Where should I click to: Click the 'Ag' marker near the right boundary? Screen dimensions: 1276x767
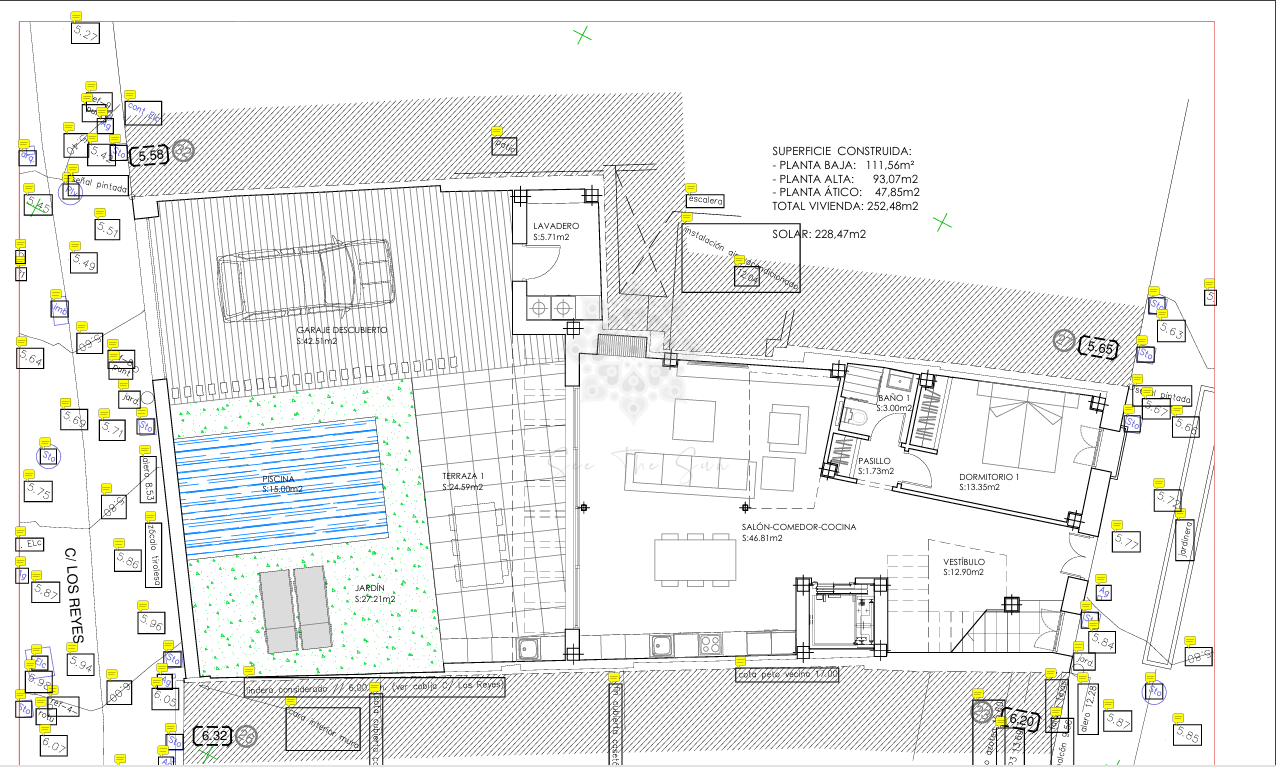[1104, 592]
